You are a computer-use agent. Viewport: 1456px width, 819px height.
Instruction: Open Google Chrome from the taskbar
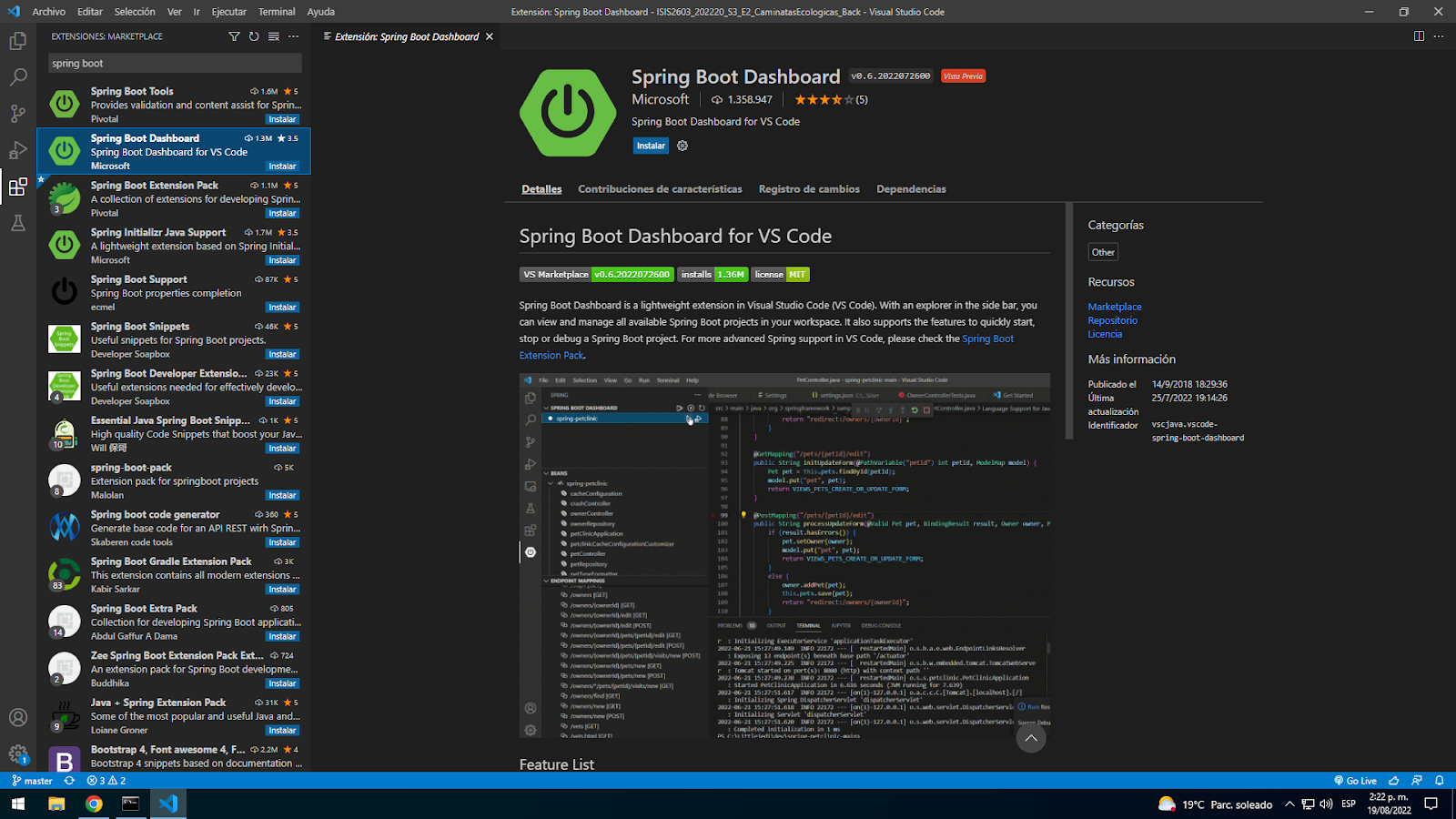tap(94, 804)
